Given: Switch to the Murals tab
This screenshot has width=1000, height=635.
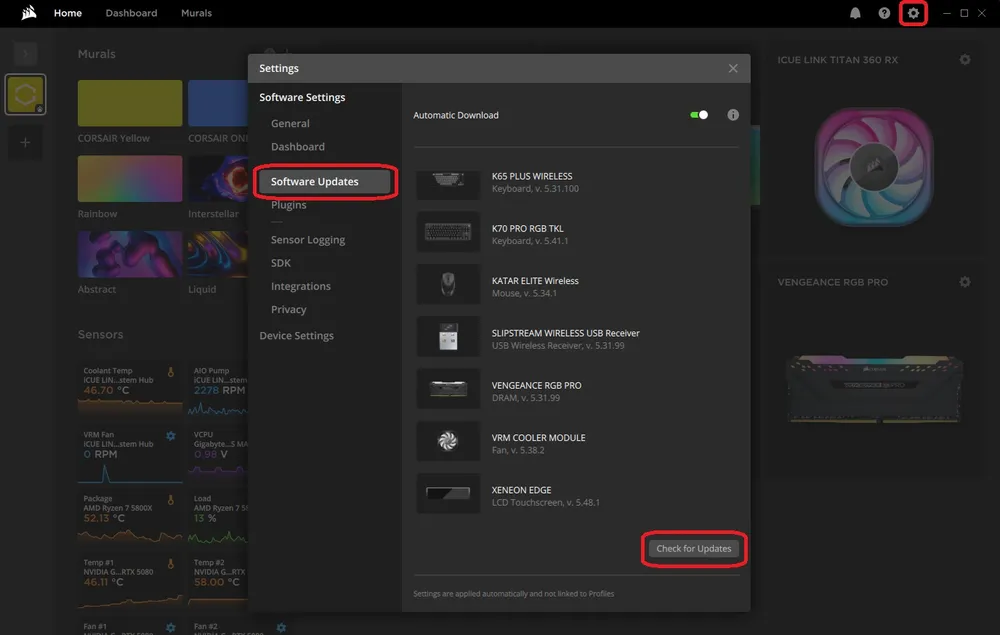Looking at the screenshot, I should point(196,13).
